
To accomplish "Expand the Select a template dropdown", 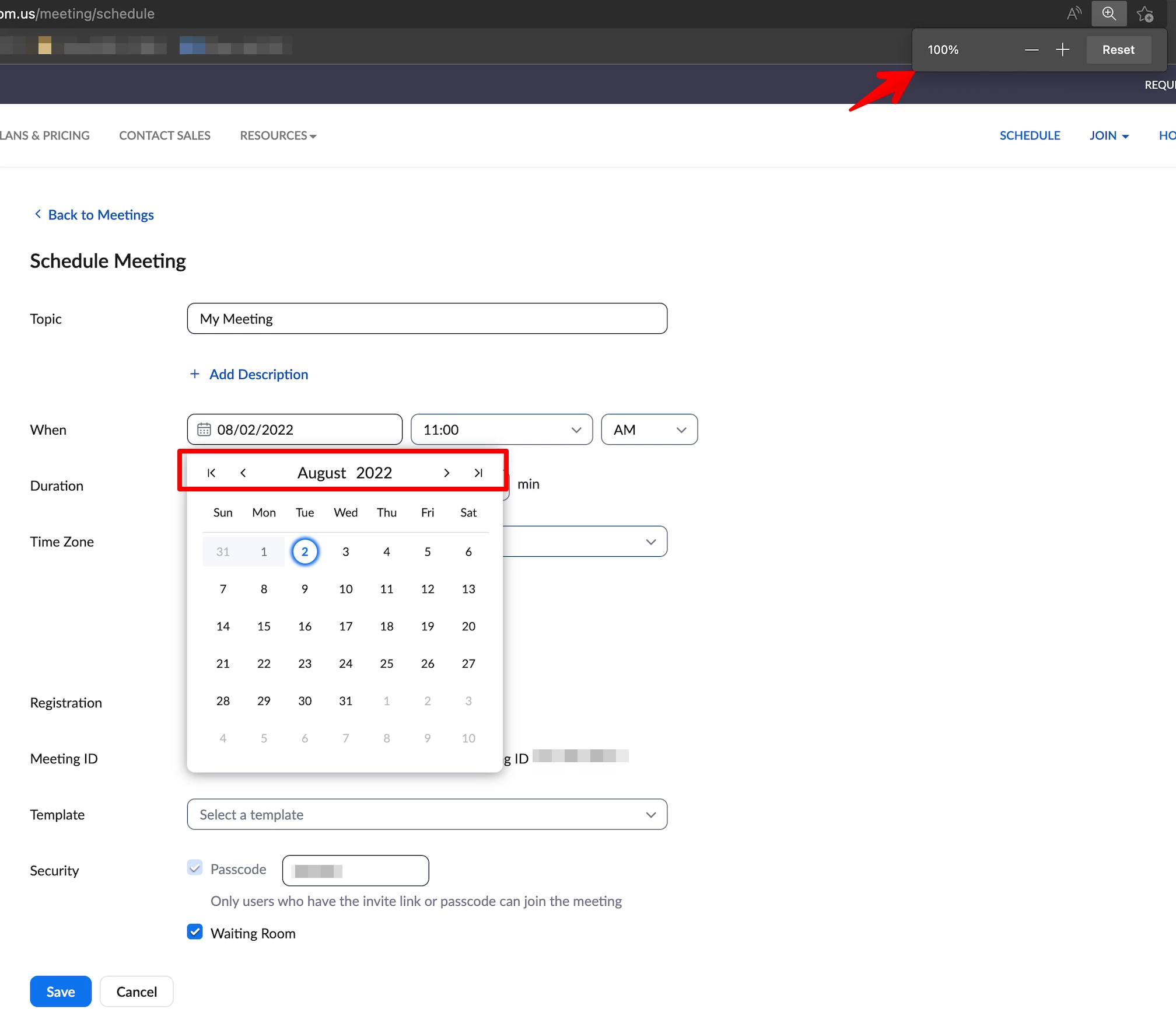I will click(426, 814).
